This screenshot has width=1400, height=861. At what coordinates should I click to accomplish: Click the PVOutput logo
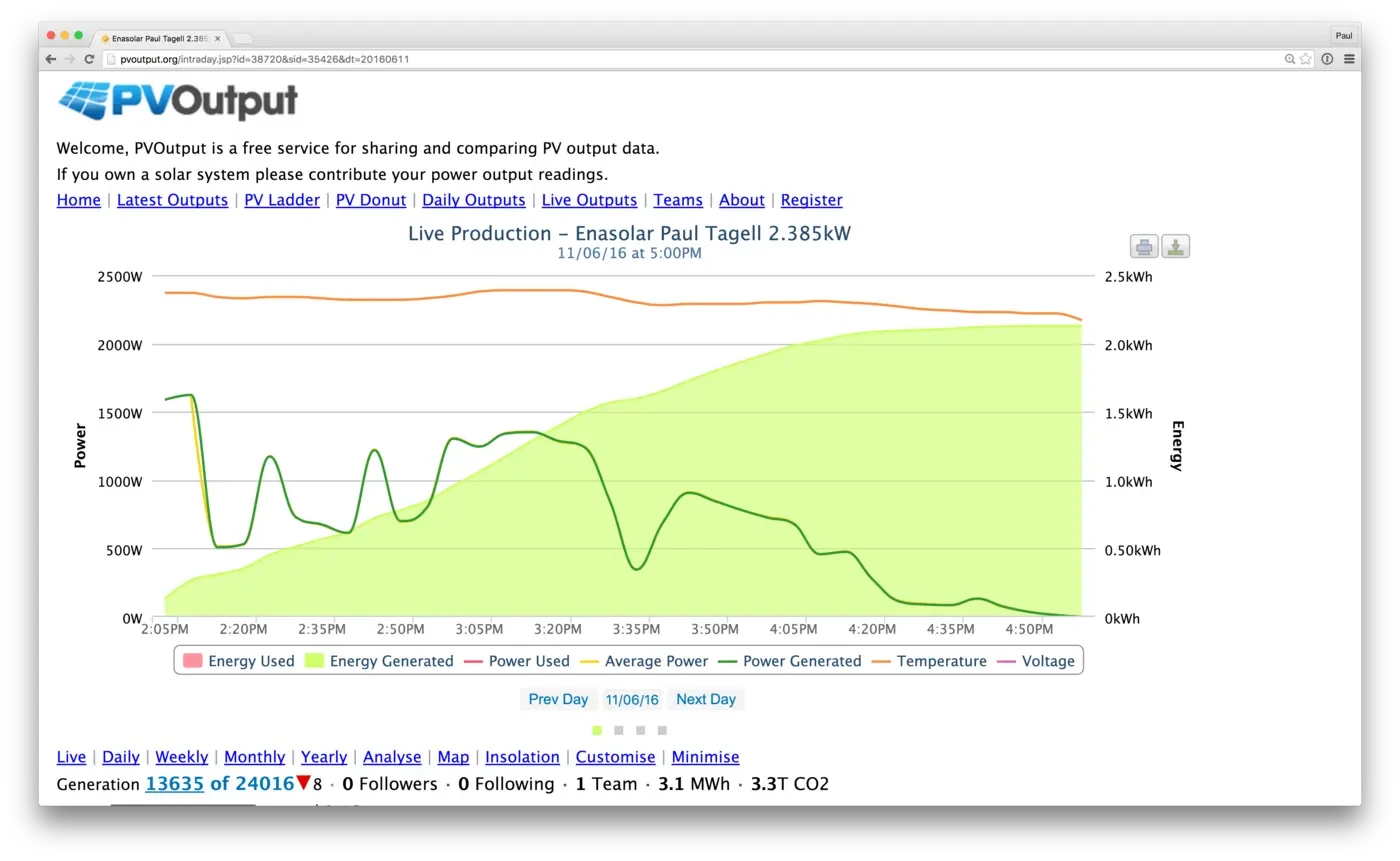tap(178, 101)
